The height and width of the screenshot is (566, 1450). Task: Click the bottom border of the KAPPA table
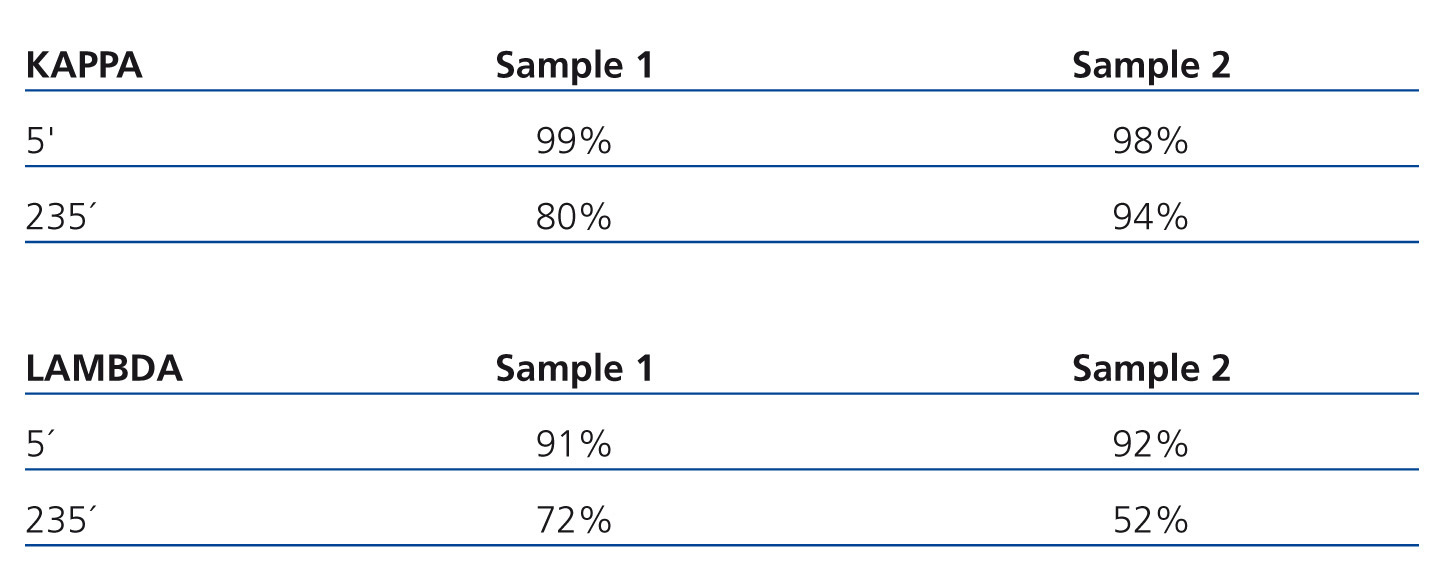point(722,242)
